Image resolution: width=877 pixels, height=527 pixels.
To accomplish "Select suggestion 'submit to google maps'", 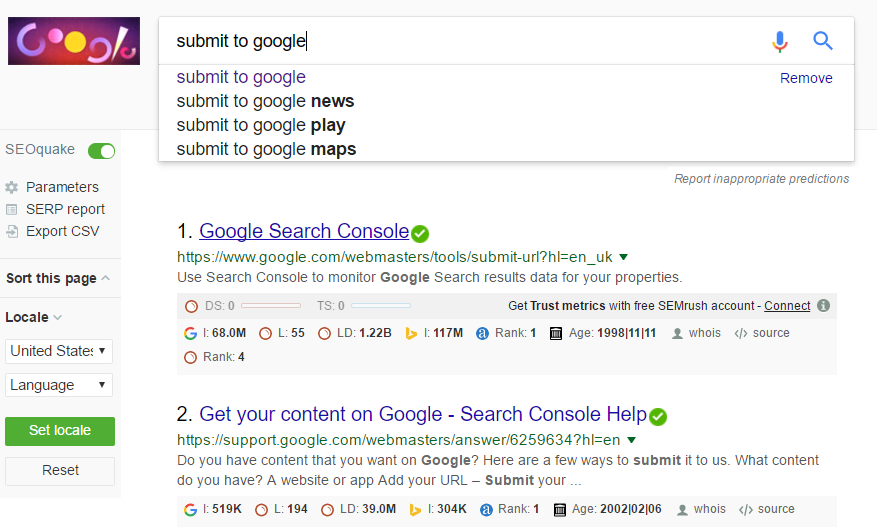I will click(266, 149).
